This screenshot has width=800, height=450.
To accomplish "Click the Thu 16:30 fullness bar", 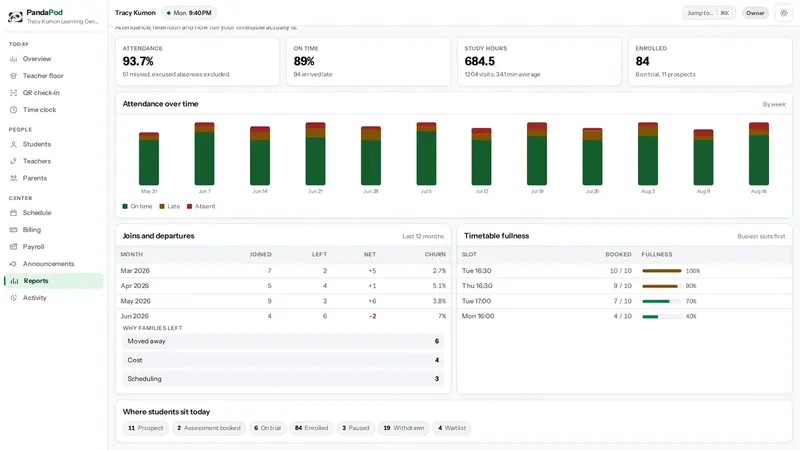I will (662, 286).
